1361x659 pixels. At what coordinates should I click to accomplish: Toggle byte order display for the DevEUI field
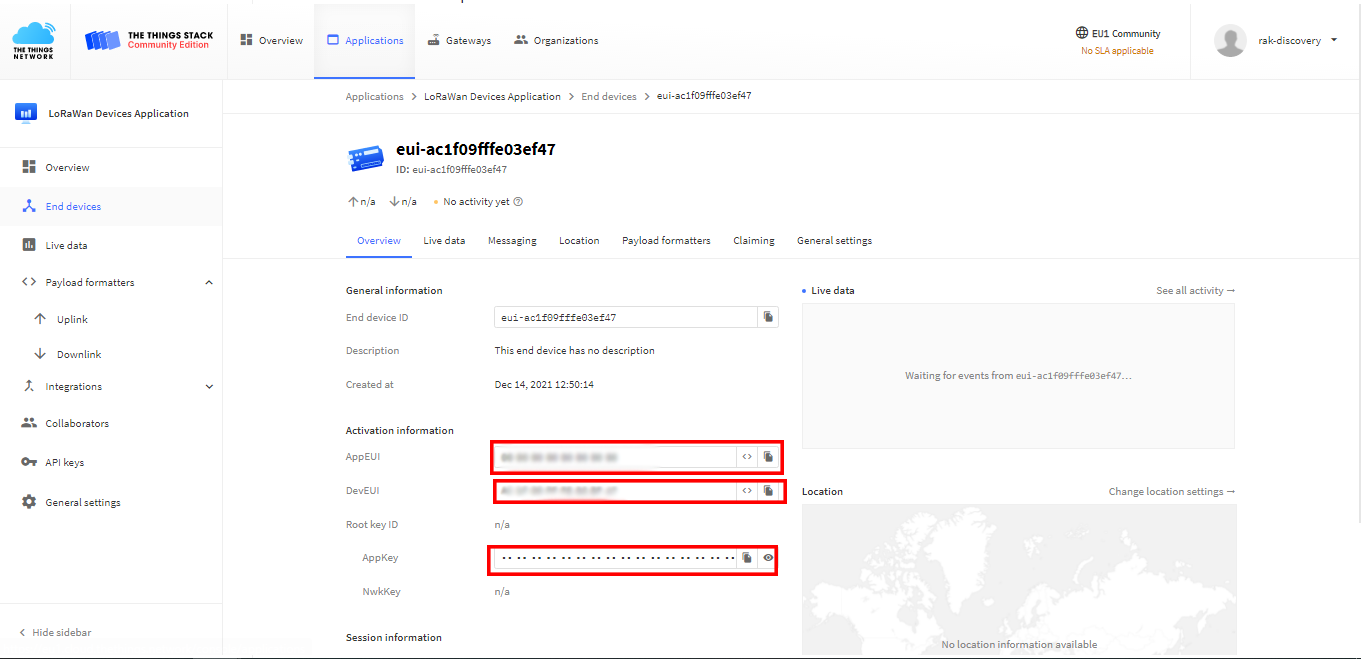[x=747, y=491]
